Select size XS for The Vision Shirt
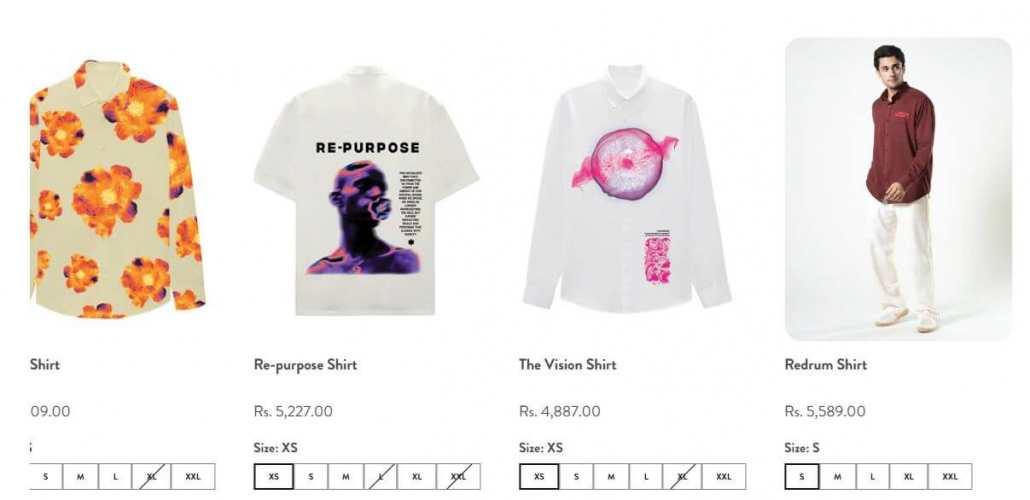The image size is (1030, 500). 539,476
